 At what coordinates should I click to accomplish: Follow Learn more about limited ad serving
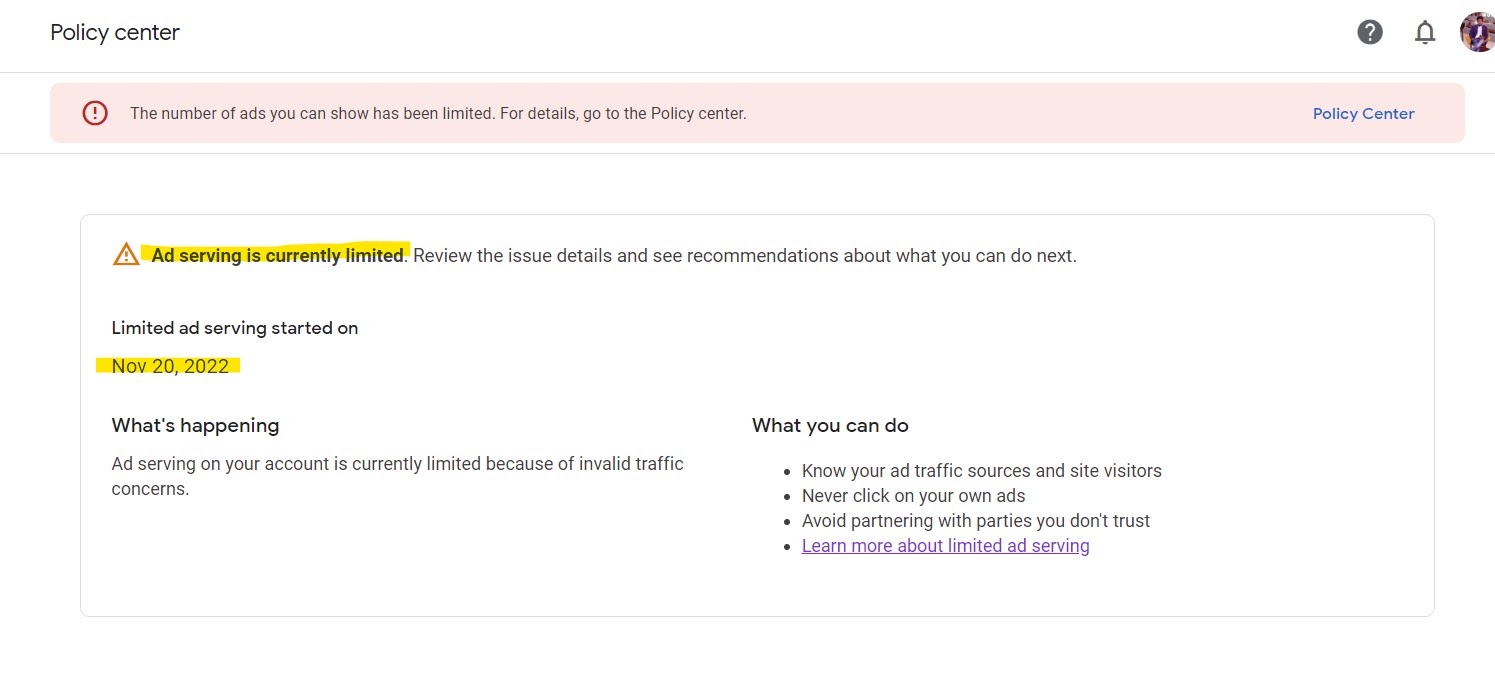click(945, 546)
